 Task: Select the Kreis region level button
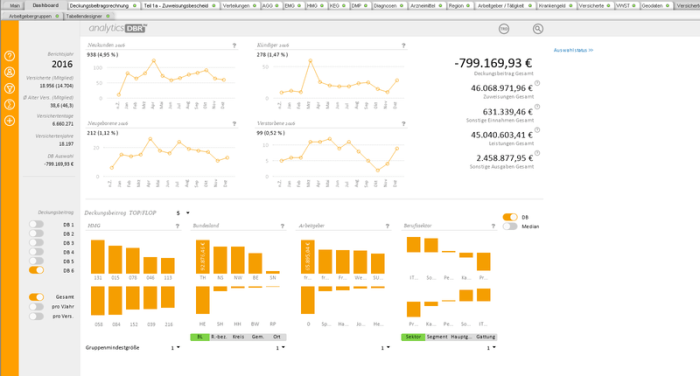coord(238,337)
